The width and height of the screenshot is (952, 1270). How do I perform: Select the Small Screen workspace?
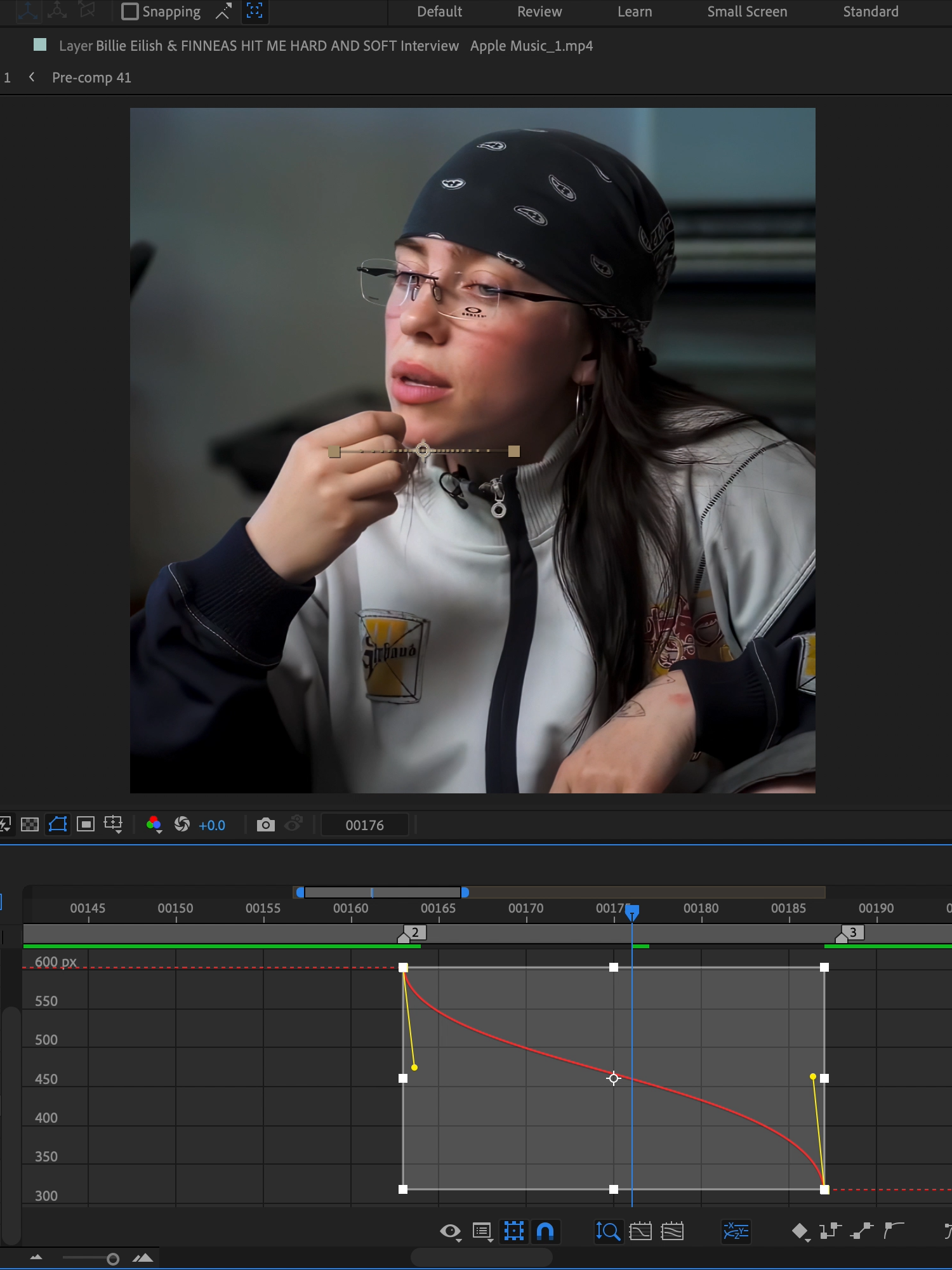point(747,11)
